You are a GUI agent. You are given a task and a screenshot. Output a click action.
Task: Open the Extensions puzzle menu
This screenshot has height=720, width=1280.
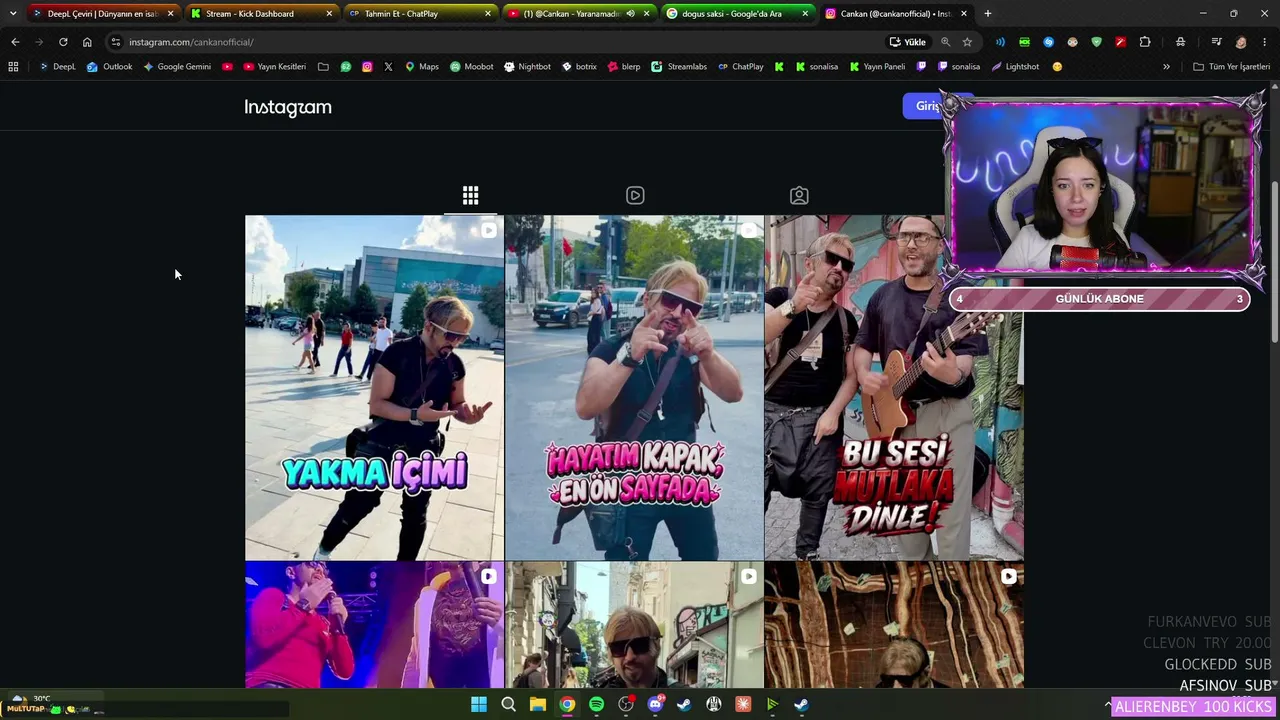click(x=1145, y=42)
